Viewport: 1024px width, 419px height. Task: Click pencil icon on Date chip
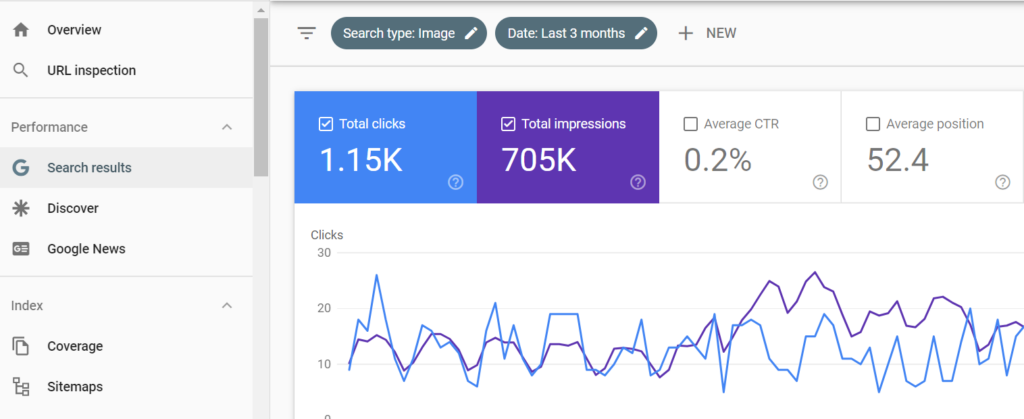tap(641, 33)
